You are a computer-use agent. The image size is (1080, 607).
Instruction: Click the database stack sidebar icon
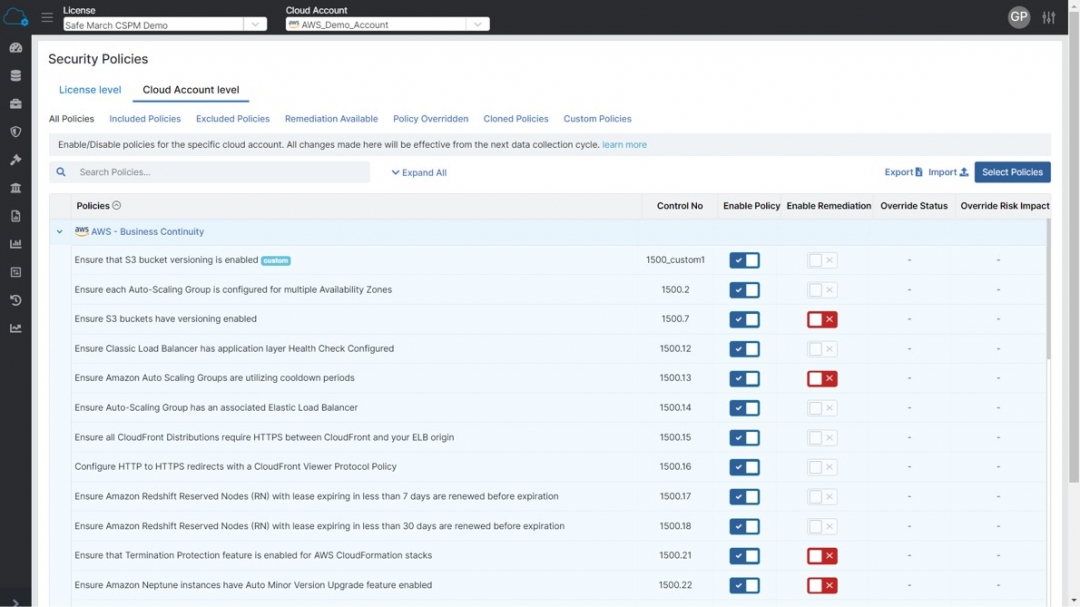coord(15,76)
